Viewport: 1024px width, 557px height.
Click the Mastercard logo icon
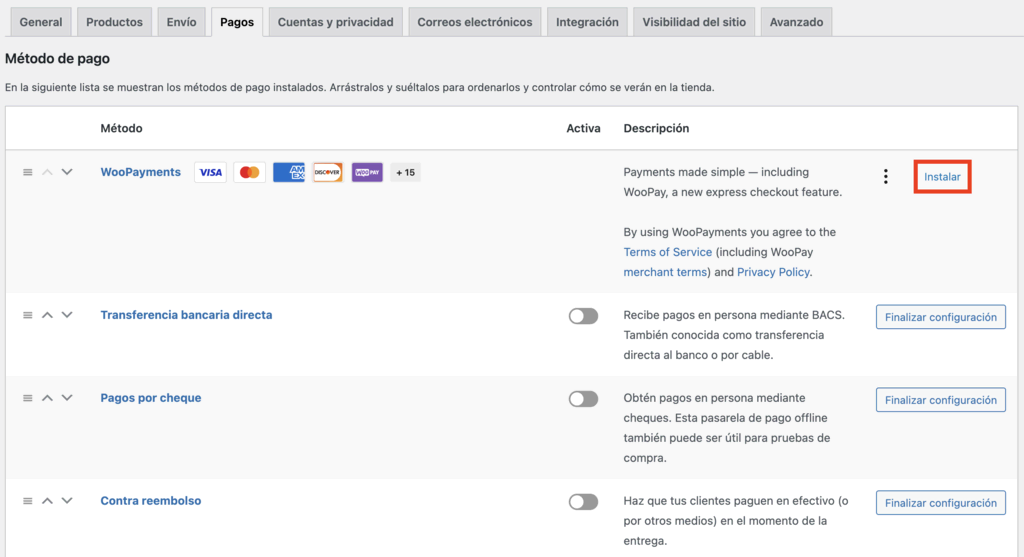(249, 172)
